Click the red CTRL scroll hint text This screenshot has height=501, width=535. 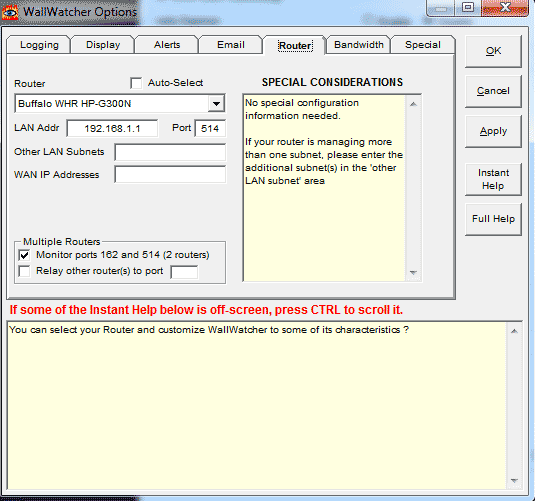pyautogui.click(x=206, y=310)
